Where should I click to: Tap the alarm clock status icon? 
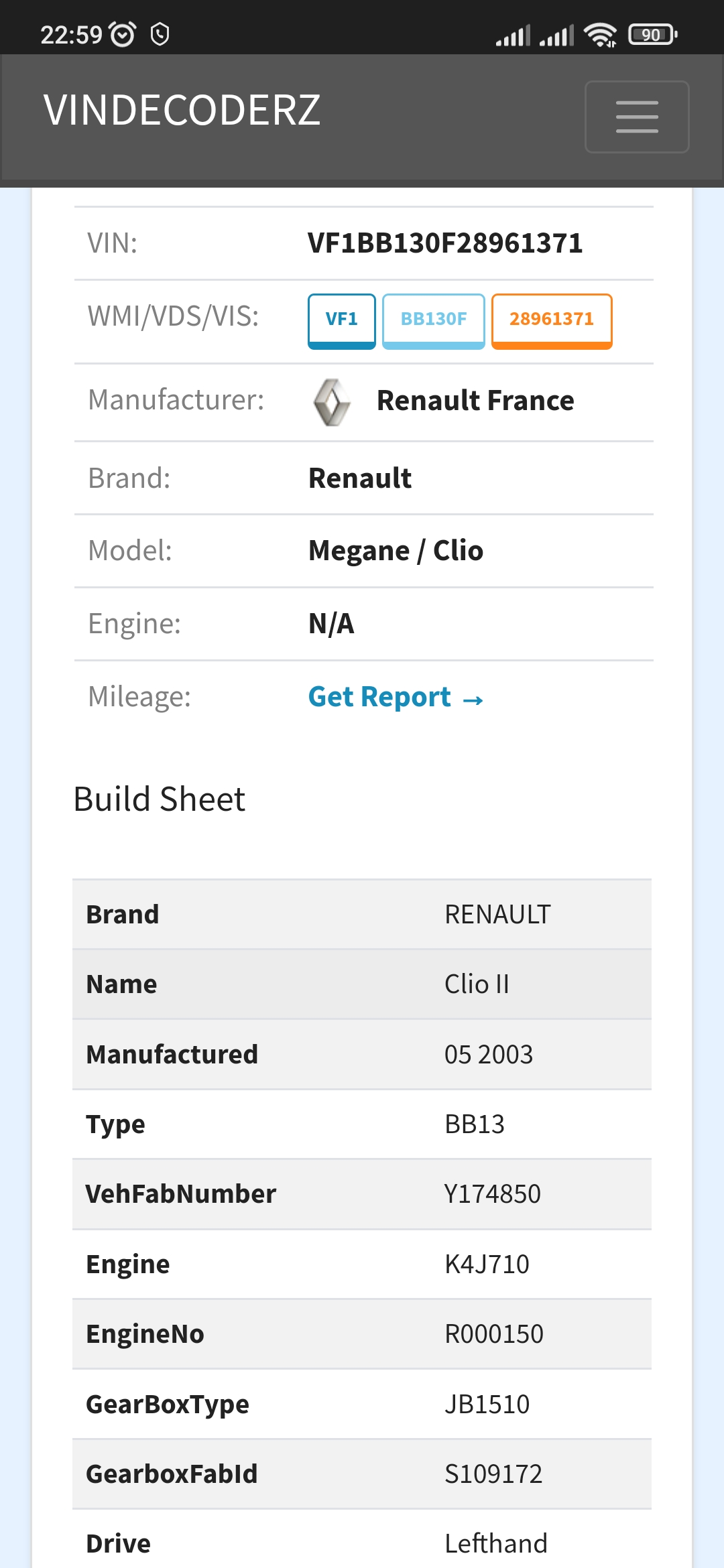click(x=123, y=34)
